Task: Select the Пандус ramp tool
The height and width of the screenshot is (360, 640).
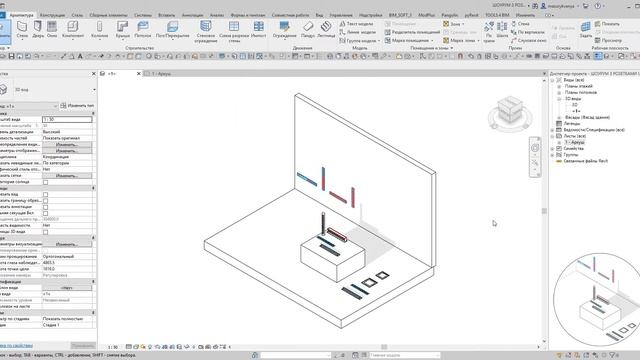Action: tap(308, 29)
